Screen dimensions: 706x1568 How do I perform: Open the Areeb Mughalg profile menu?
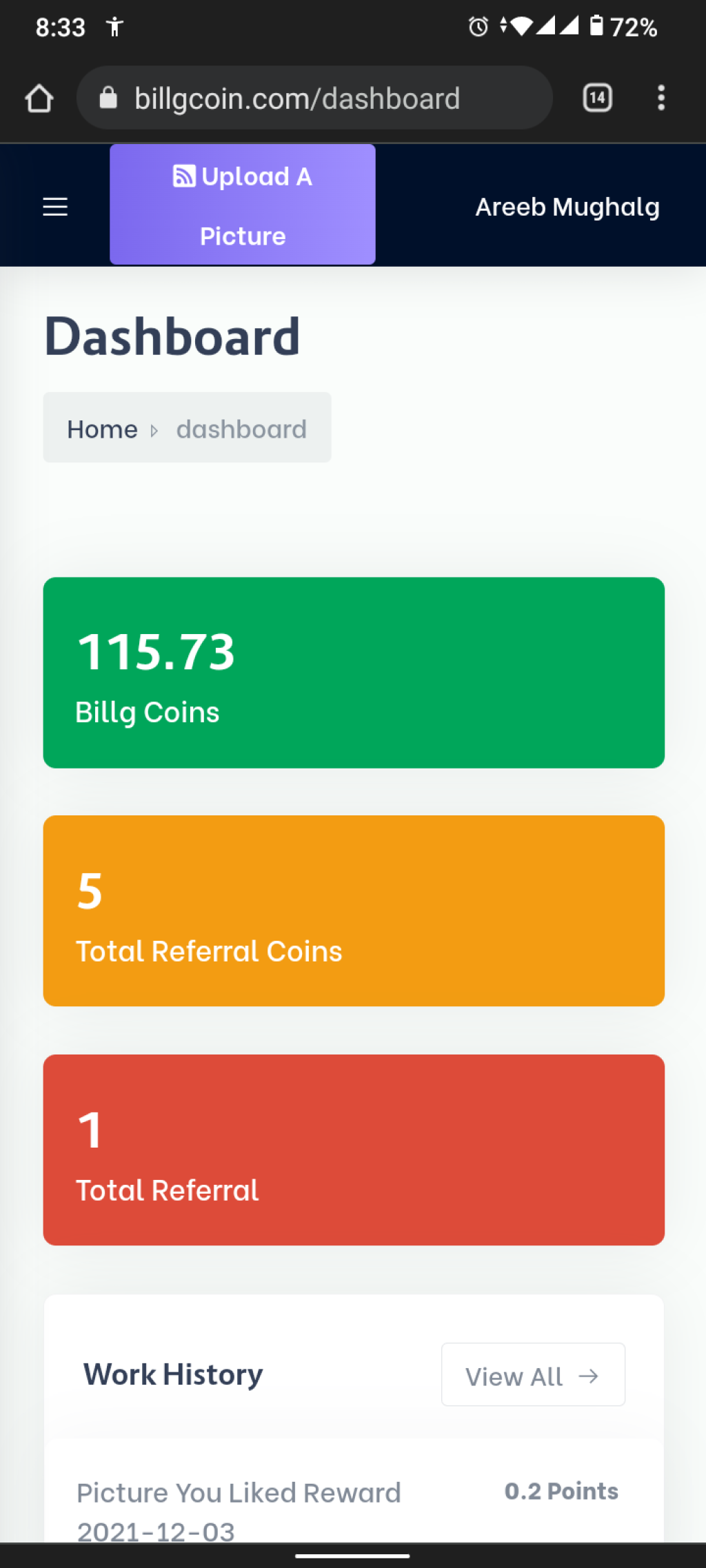[567, 207]
